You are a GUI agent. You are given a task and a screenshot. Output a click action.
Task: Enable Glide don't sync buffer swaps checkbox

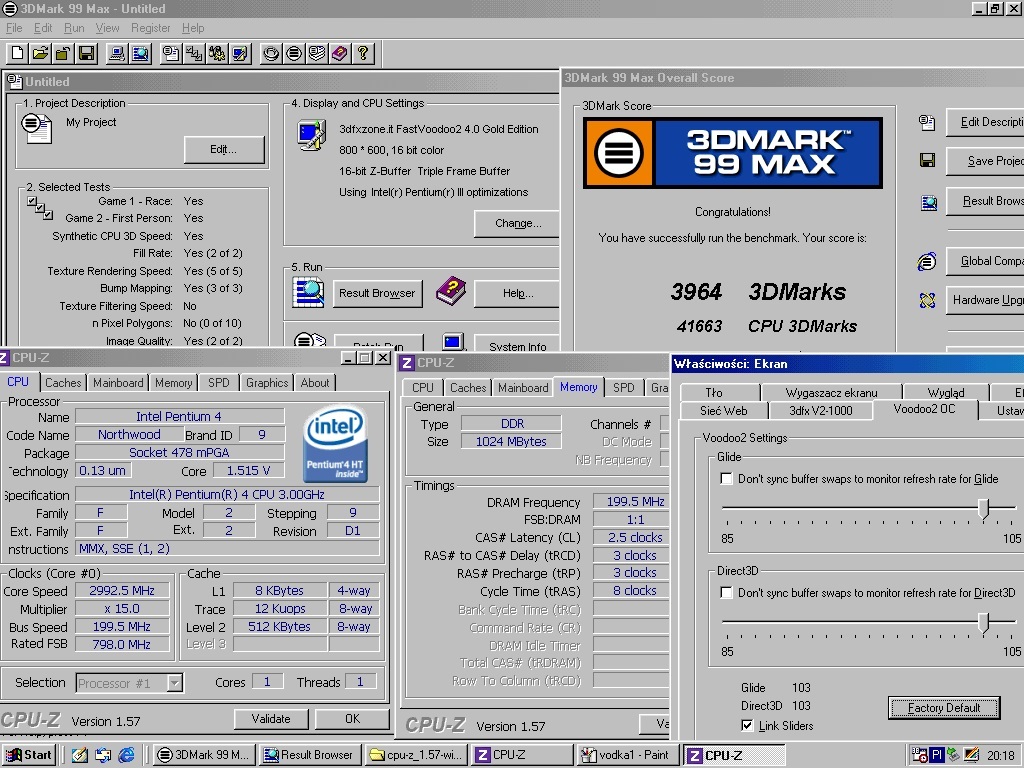[x=726, y=479]
